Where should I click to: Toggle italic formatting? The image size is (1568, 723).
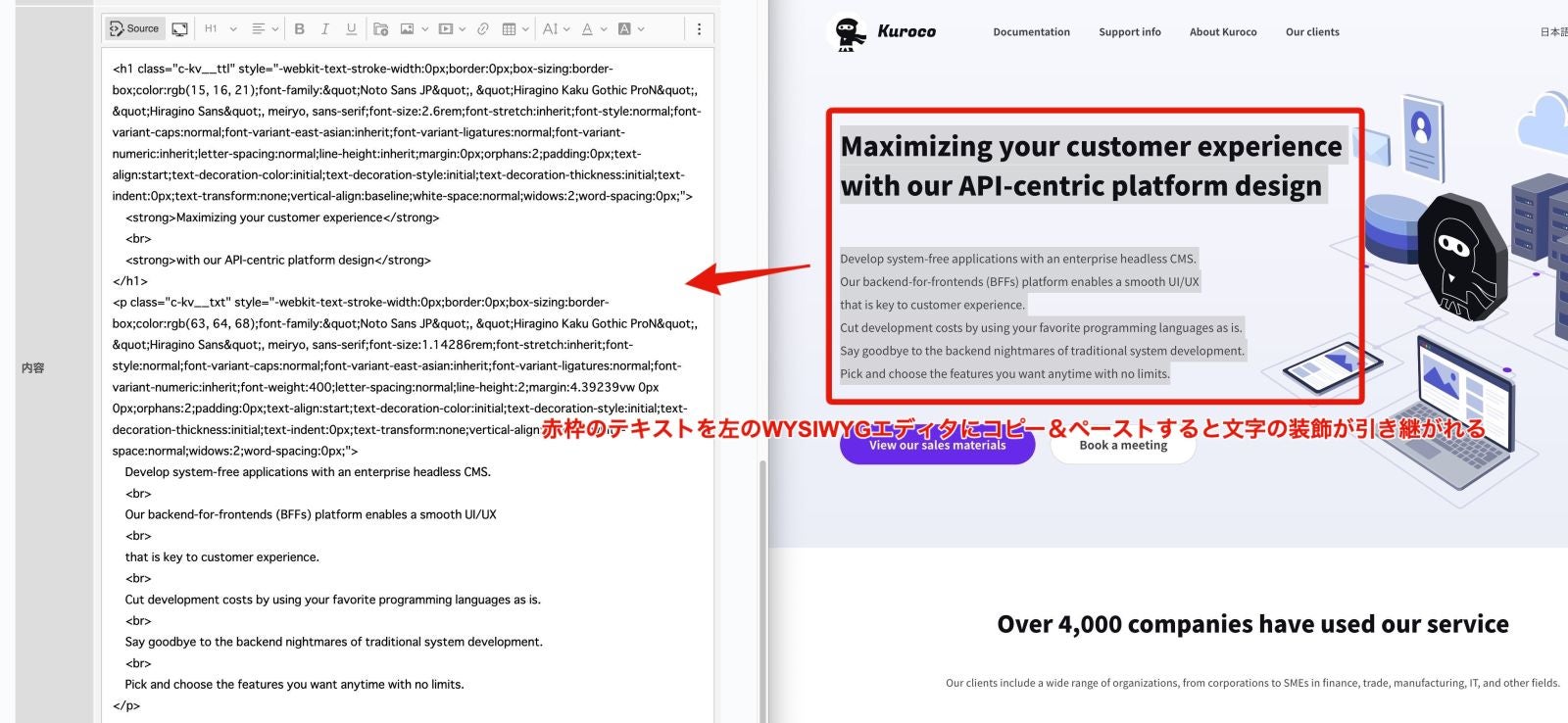point(325,28)
